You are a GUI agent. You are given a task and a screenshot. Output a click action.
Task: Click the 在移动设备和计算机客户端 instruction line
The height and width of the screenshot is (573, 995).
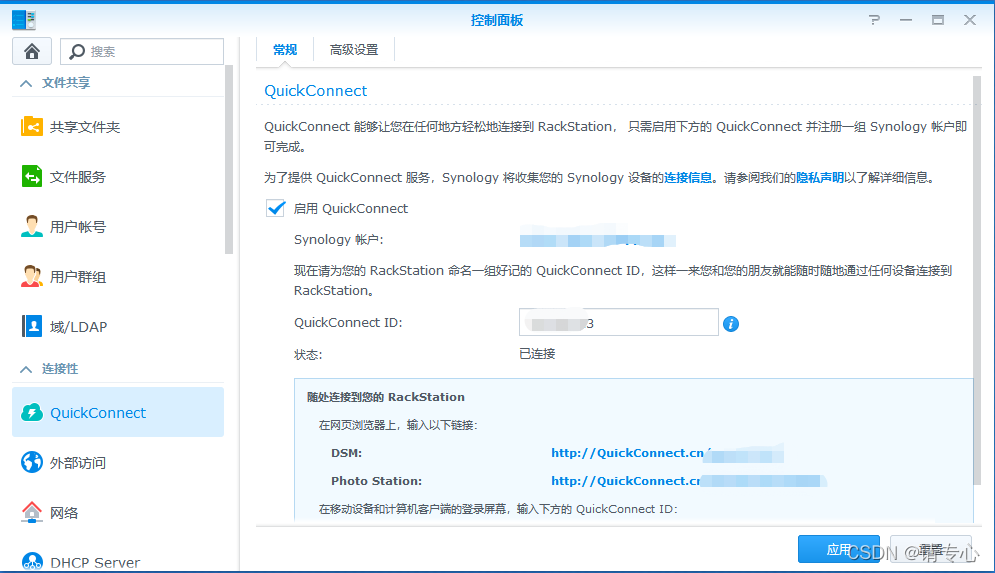tap(498, 509)
